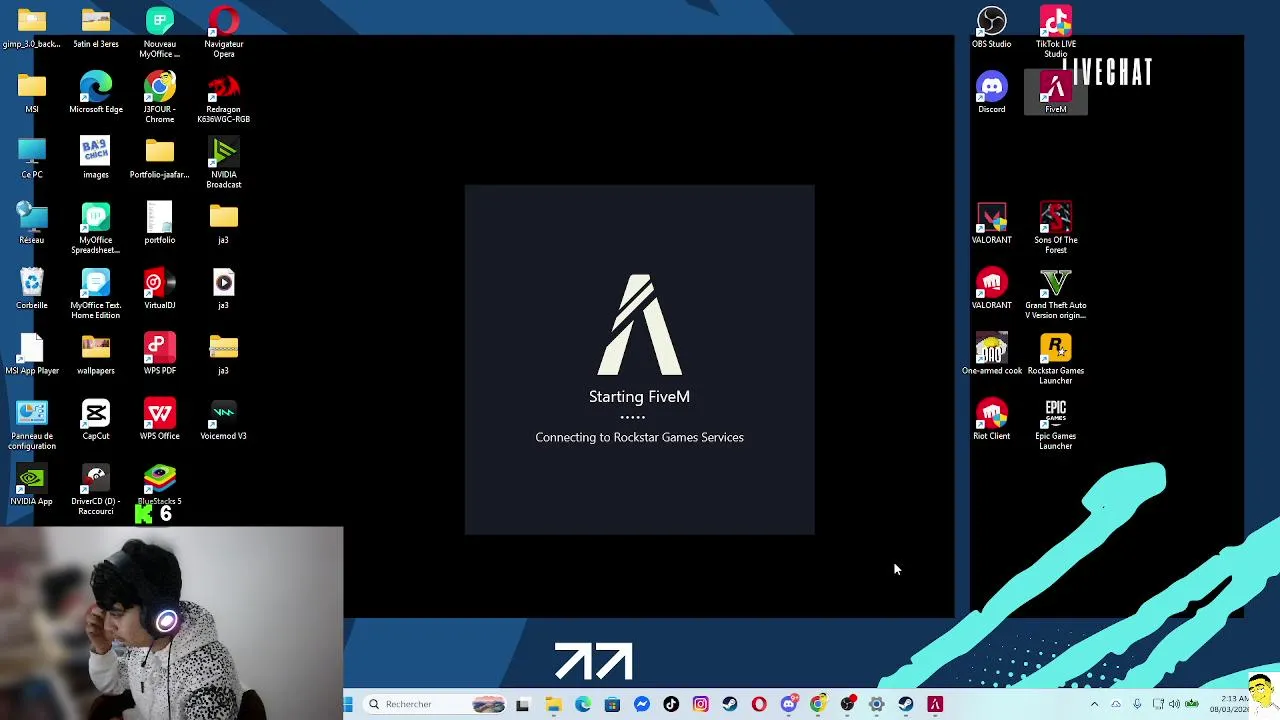Open Discord from the taskbar

click(789, 704)
